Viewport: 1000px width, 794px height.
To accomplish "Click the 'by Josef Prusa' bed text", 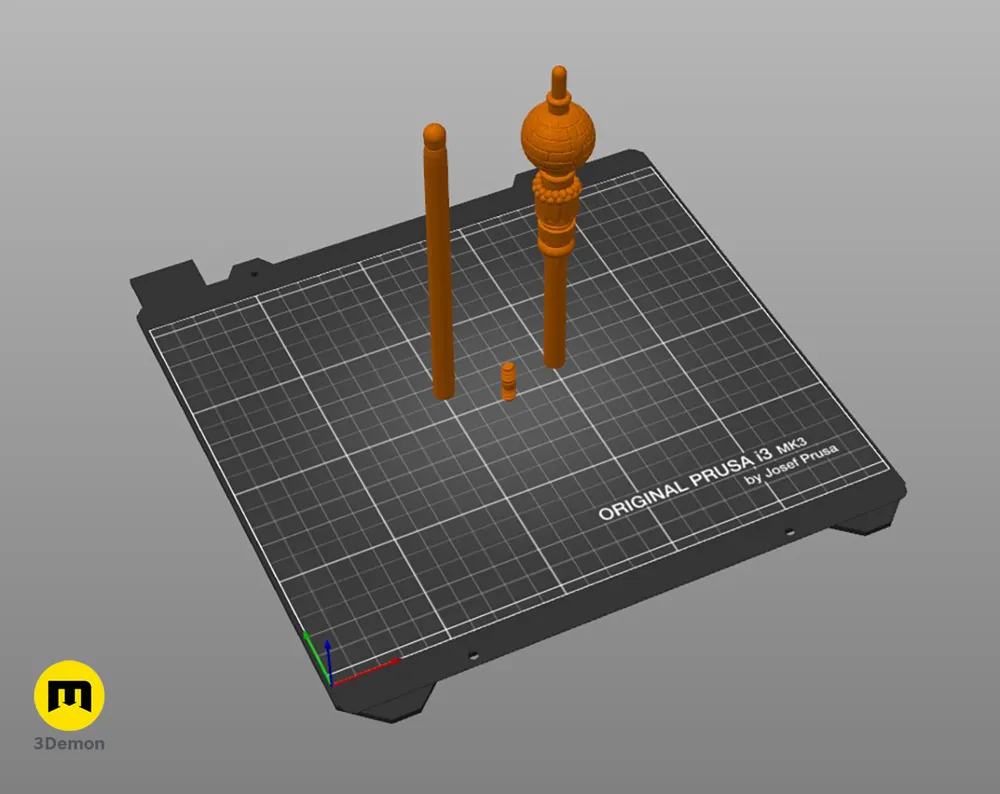I will click(x=792, y=465).
